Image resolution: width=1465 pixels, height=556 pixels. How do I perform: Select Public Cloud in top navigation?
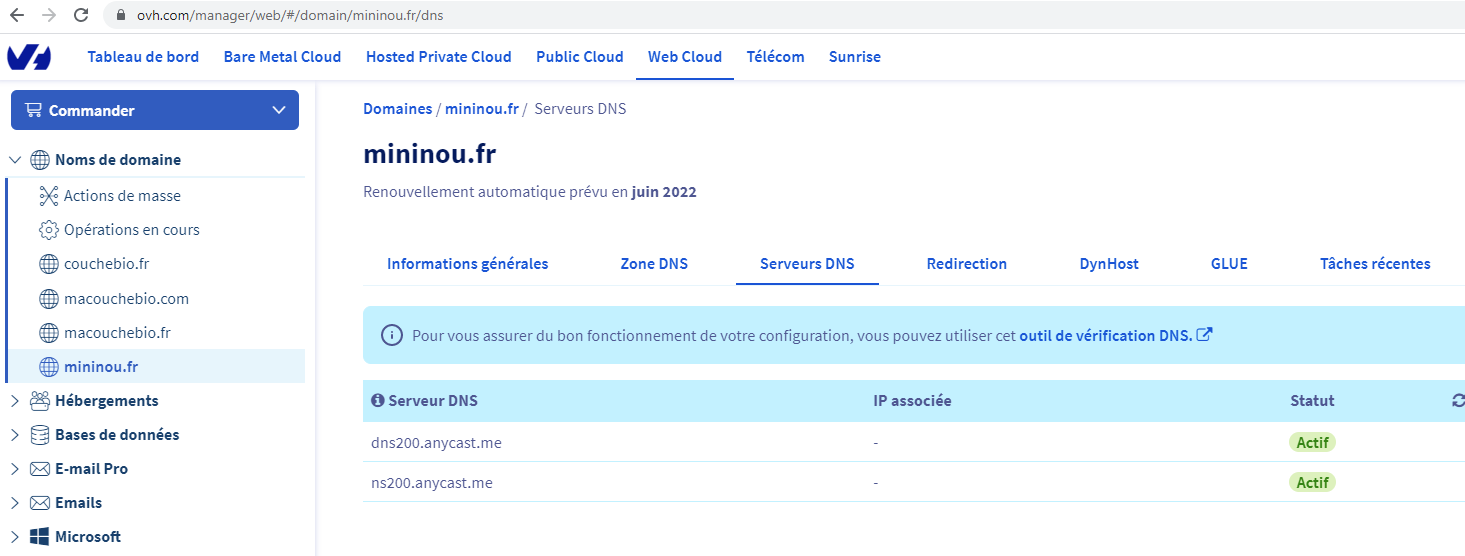tap(579, 57)
